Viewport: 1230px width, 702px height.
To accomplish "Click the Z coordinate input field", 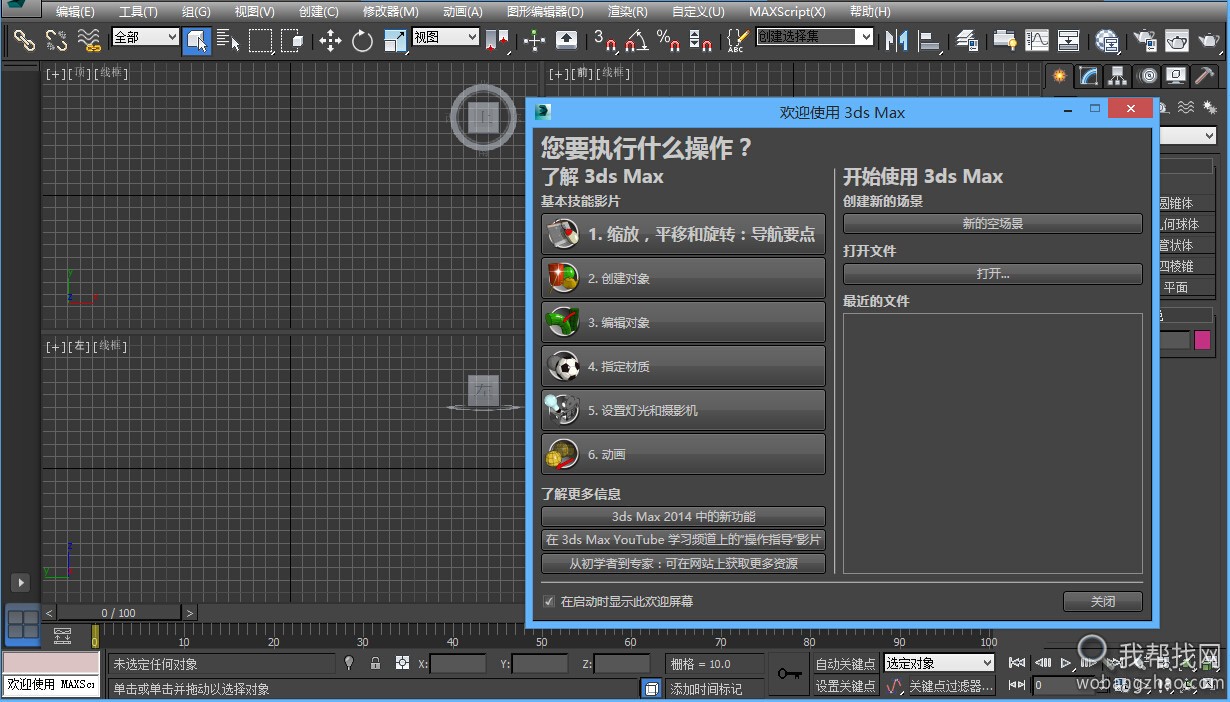I will 622,663.
